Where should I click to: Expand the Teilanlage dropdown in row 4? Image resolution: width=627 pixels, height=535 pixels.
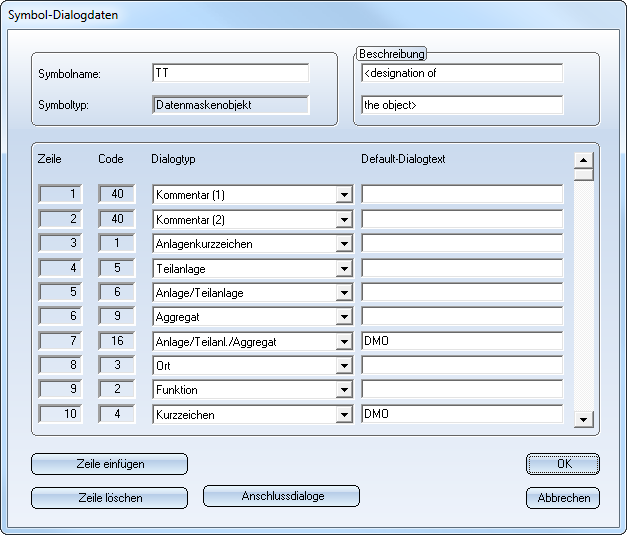[344, 269]
